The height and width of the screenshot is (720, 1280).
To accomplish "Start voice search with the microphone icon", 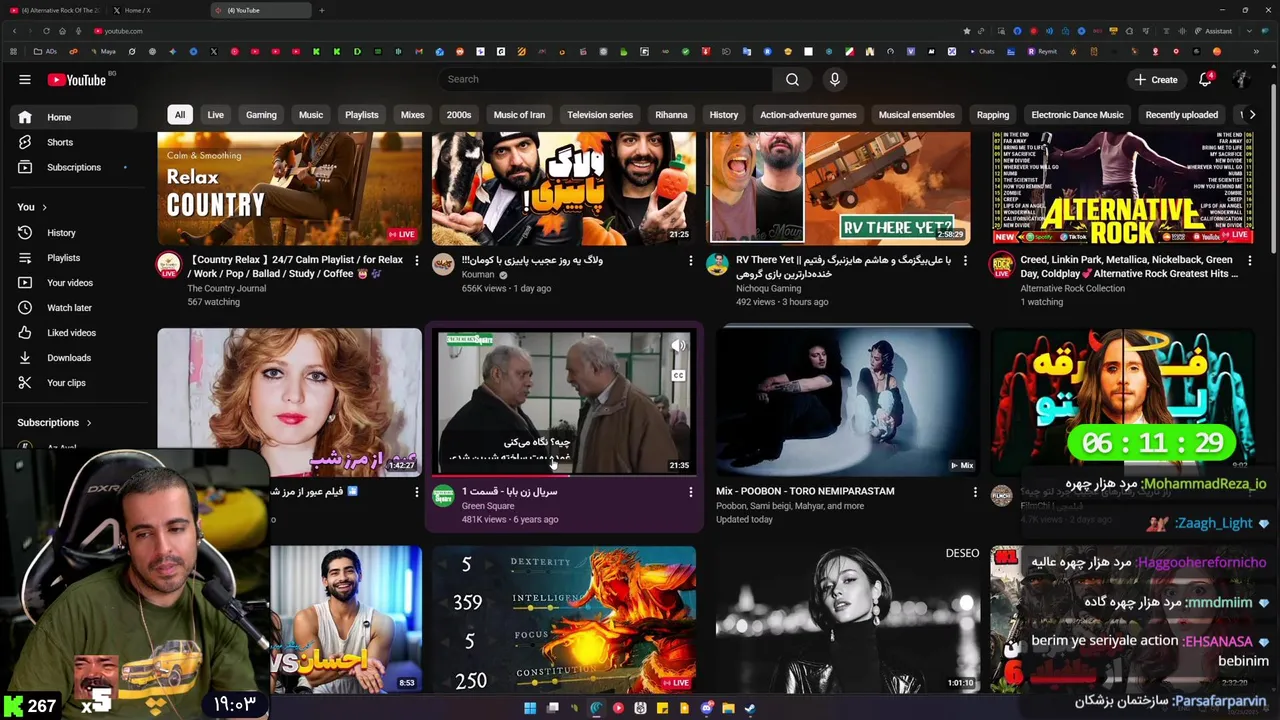I will (x=835, y=79).
